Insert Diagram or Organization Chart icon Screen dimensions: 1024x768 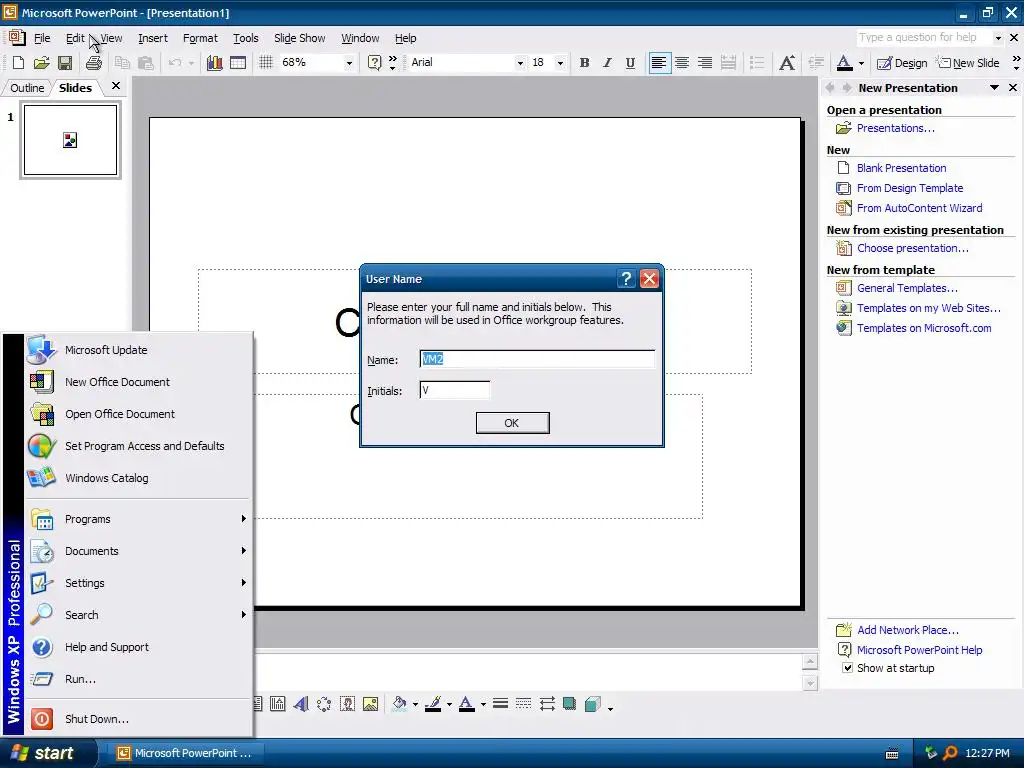tap(324, 704)
